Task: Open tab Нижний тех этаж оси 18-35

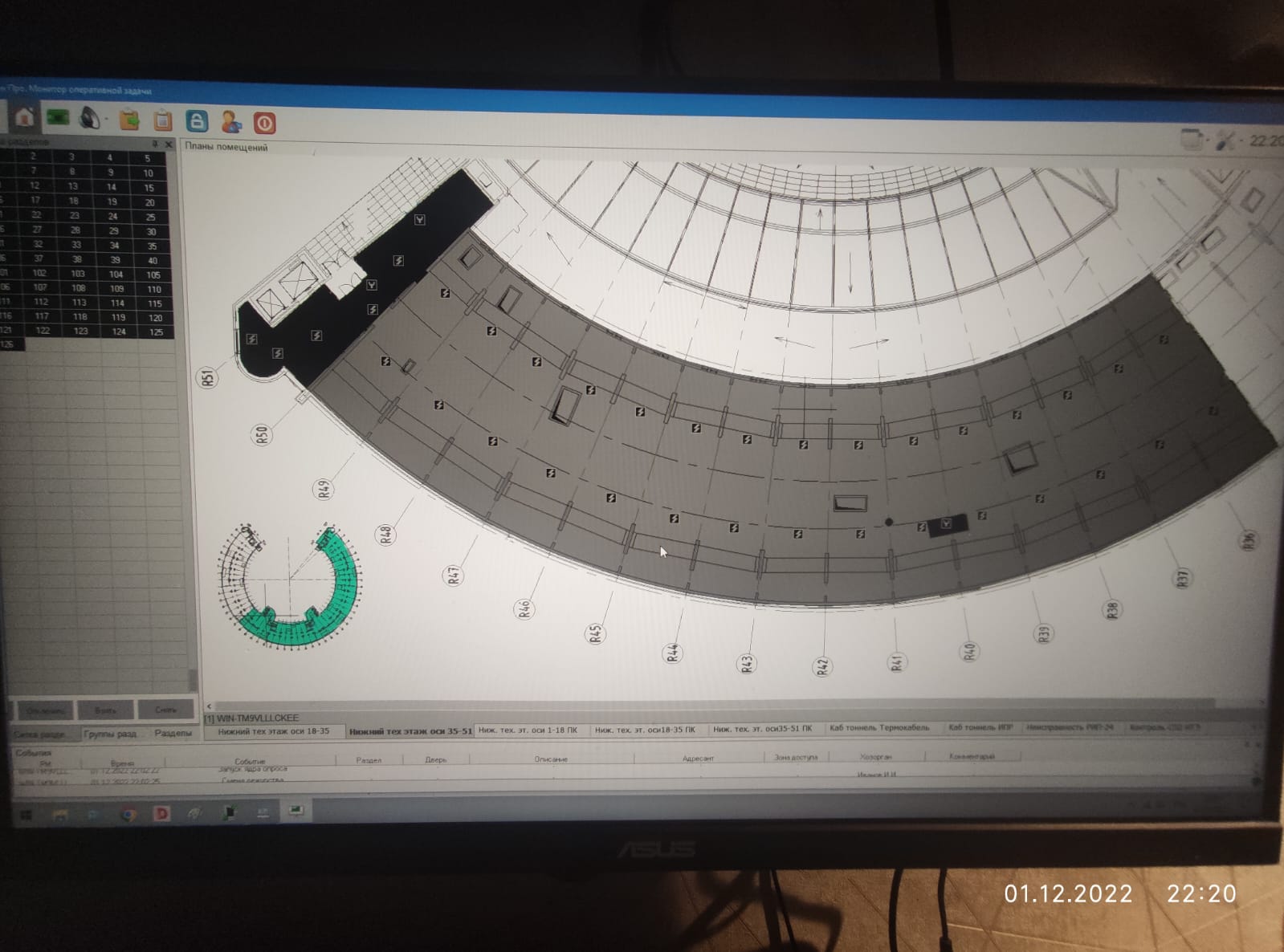Action: (273, 731)
